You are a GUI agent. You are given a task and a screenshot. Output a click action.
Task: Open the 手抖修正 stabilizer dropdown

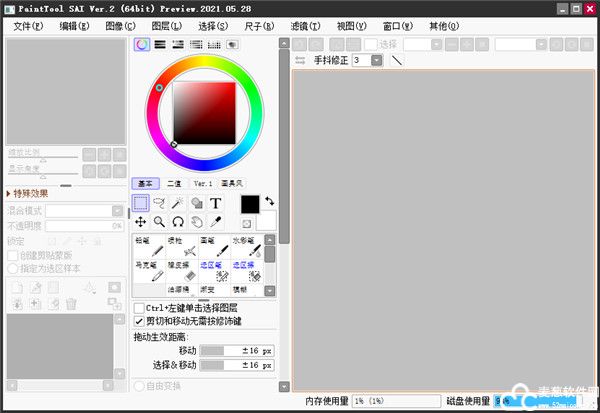pyautogui.click(x=376, y=60)
